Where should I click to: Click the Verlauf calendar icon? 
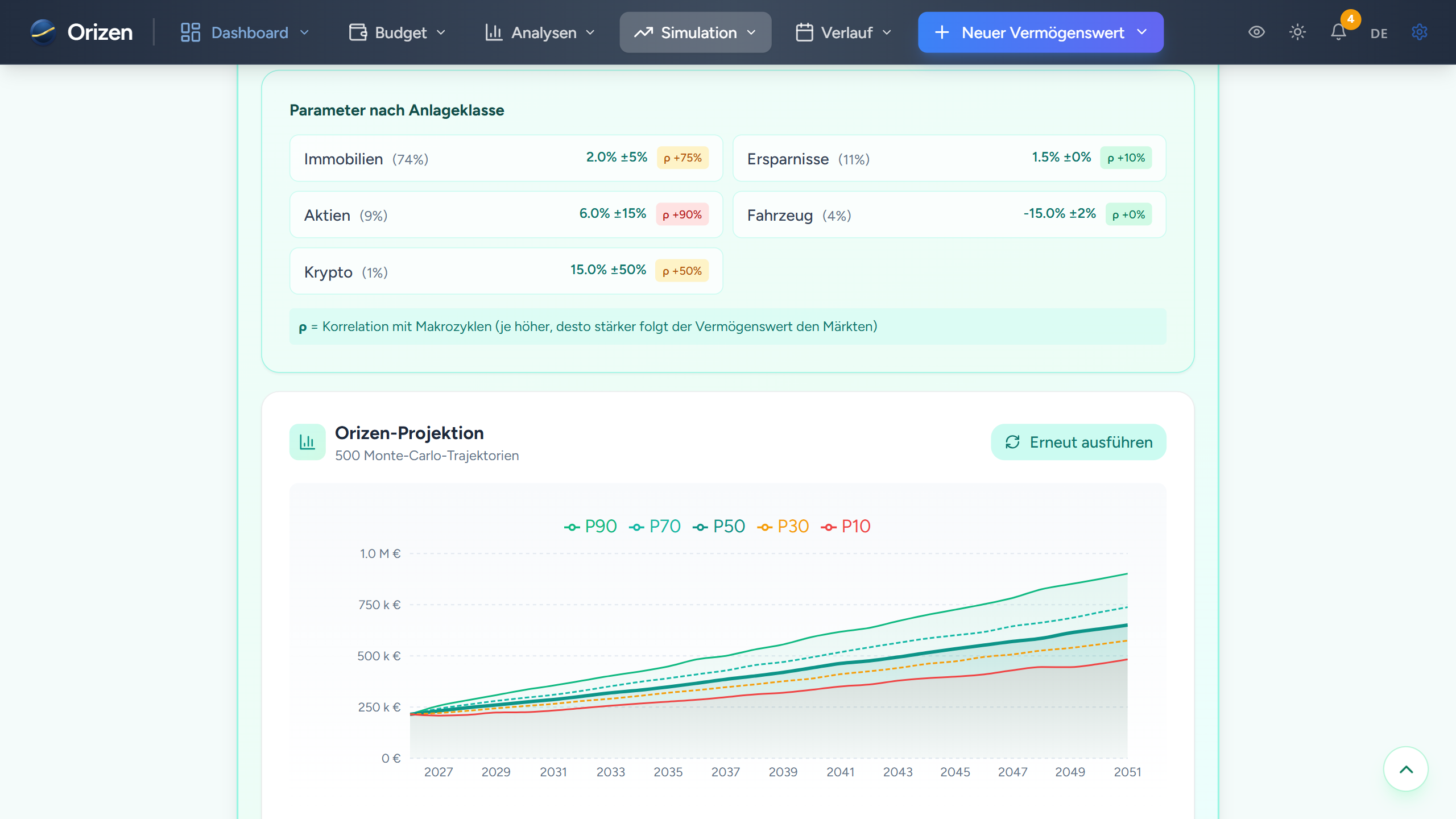tap(804, 32)
